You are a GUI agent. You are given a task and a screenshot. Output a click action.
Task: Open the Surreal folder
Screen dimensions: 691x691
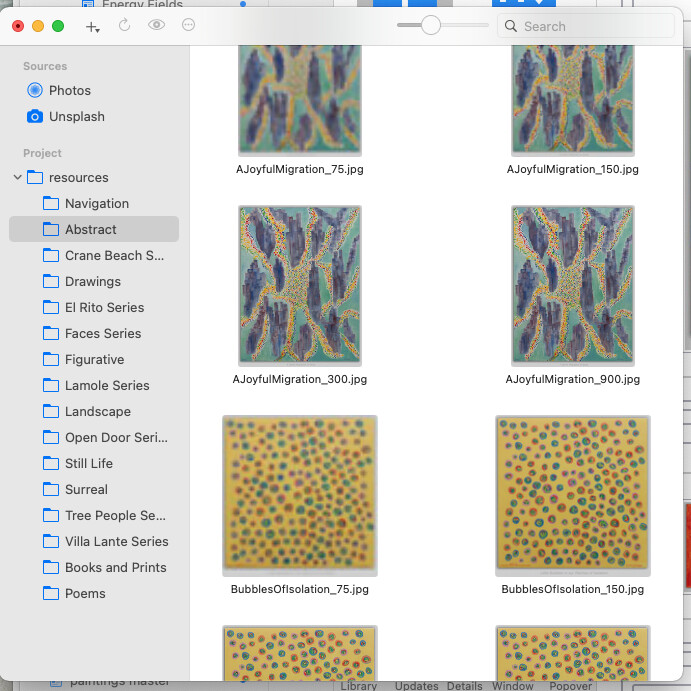[94, 489]
